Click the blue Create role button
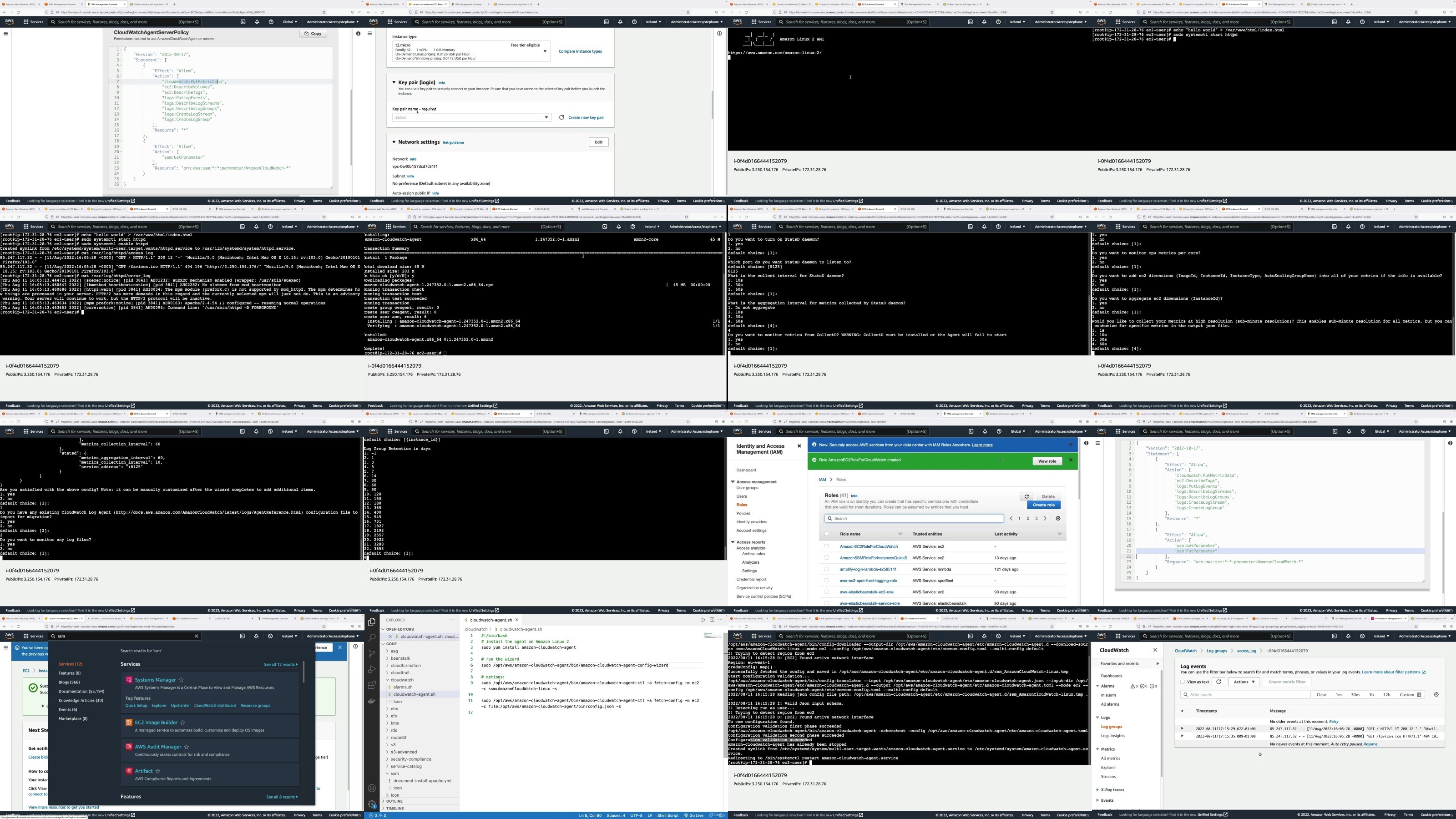 pyautogui.click(x=1043, y=505)
